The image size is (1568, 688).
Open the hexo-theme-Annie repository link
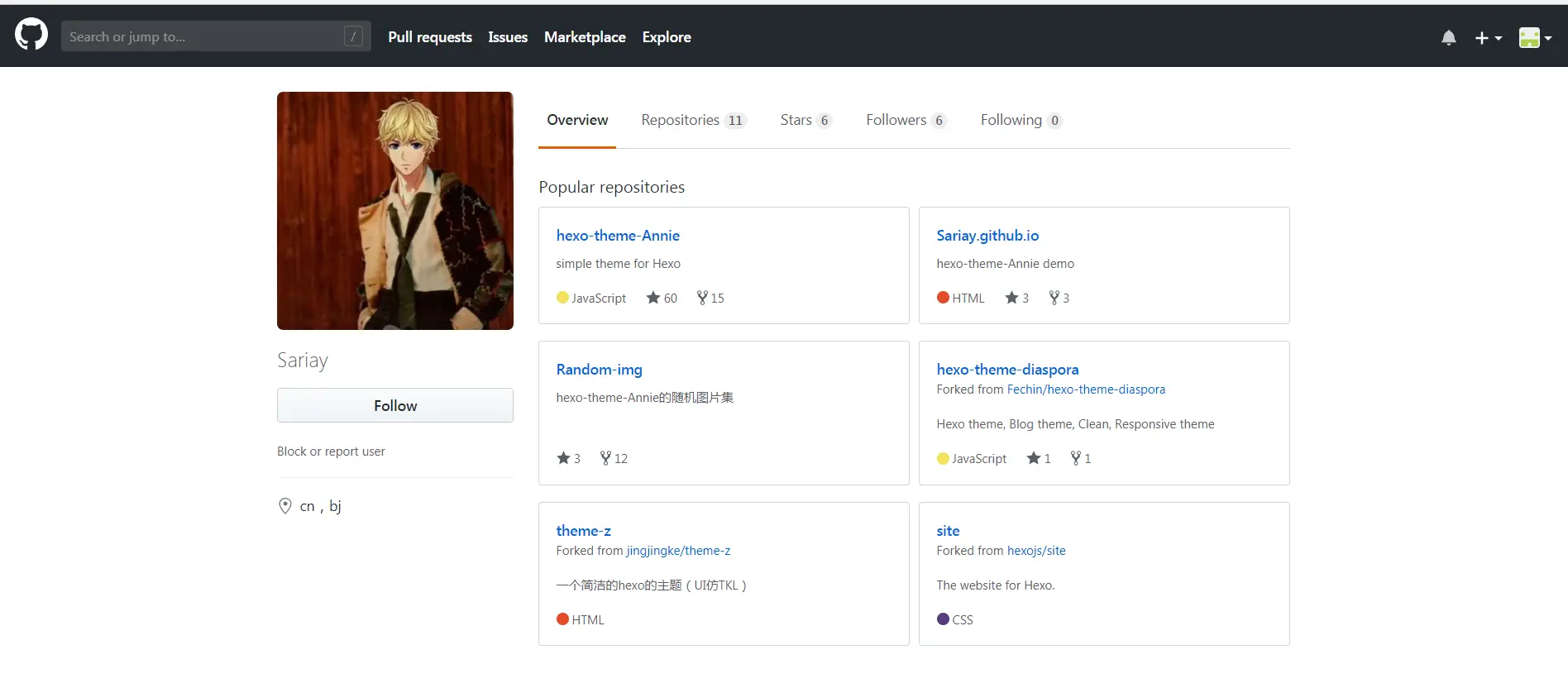(618, 236)
